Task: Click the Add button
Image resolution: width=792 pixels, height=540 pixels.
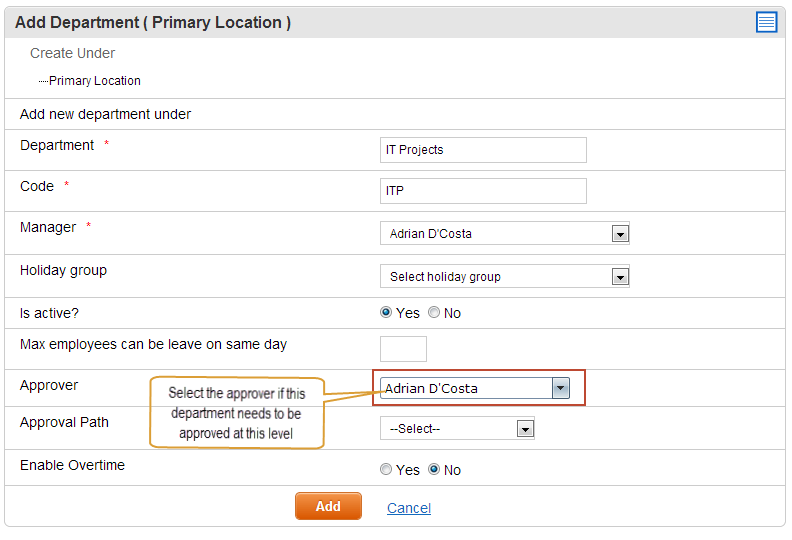Action: click(328, 506)
